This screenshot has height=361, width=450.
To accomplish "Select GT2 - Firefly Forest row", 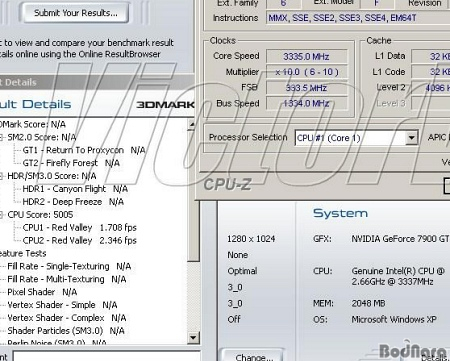I will point(71,163).
